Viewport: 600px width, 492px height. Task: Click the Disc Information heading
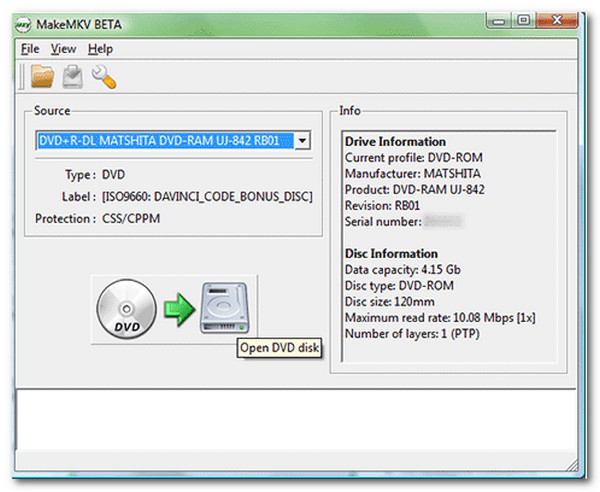[391, 254]
